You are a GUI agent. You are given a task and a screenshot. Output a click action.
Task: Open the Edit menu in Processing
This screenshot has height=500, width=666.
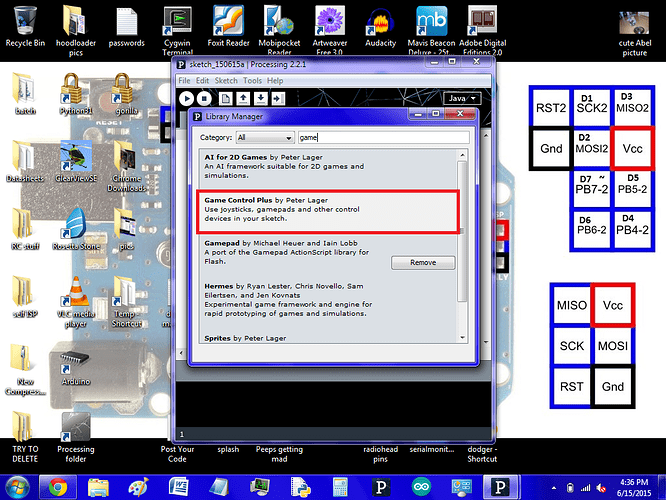pyautogui.click(x=202, y=81)
